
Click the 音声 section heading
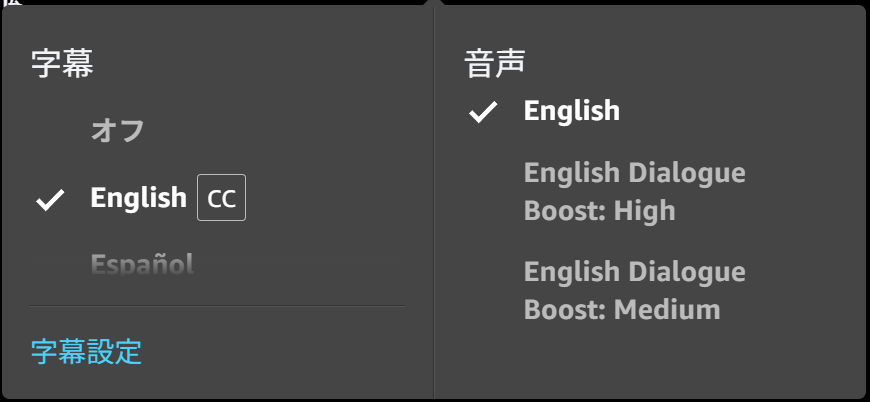(x=494, y=62)
